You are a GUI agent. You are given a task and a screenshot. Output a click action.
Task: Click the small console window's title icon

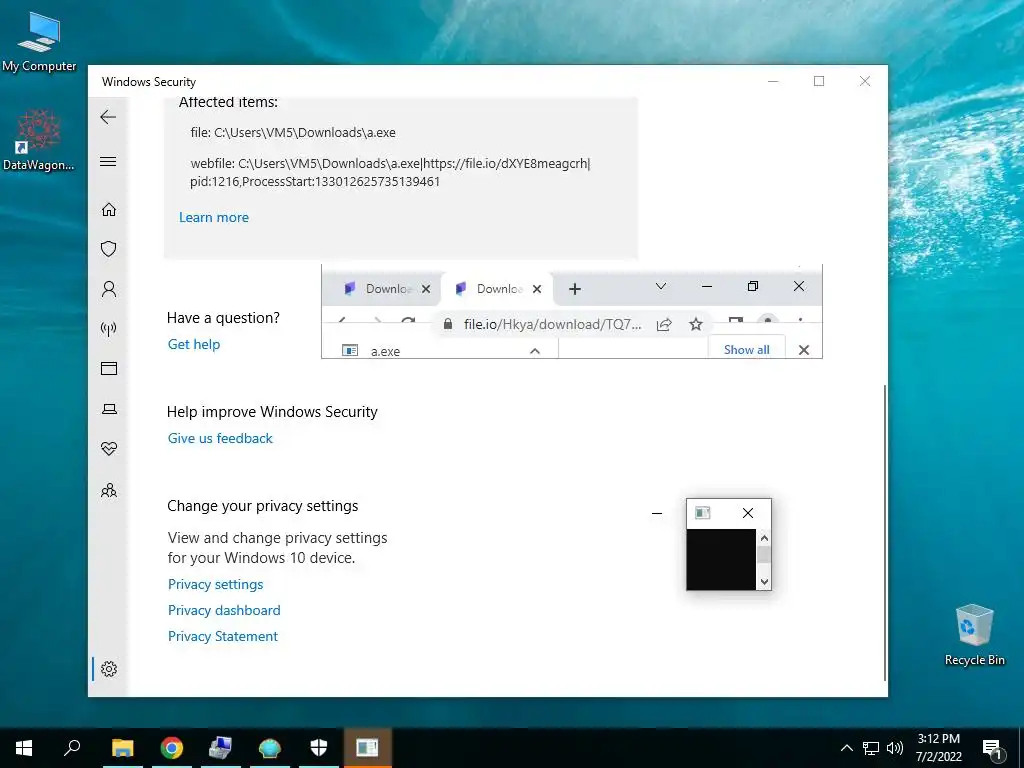pyautogui.click(x=703, y=513)
